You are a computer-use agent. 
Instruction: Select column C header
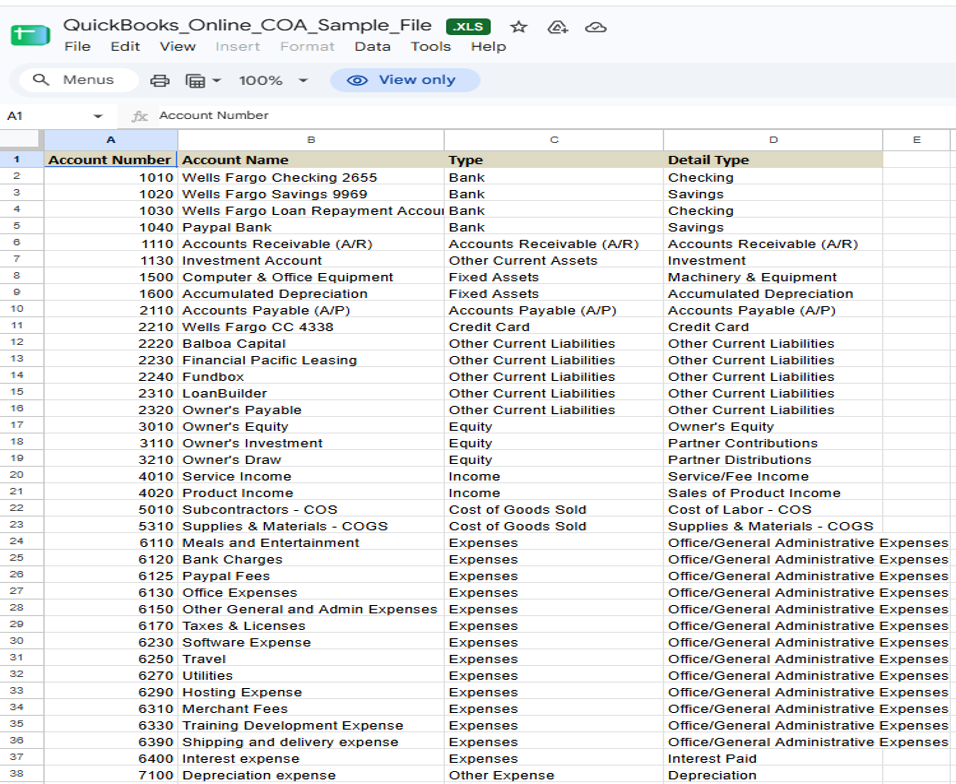click(x=554, y=140)
